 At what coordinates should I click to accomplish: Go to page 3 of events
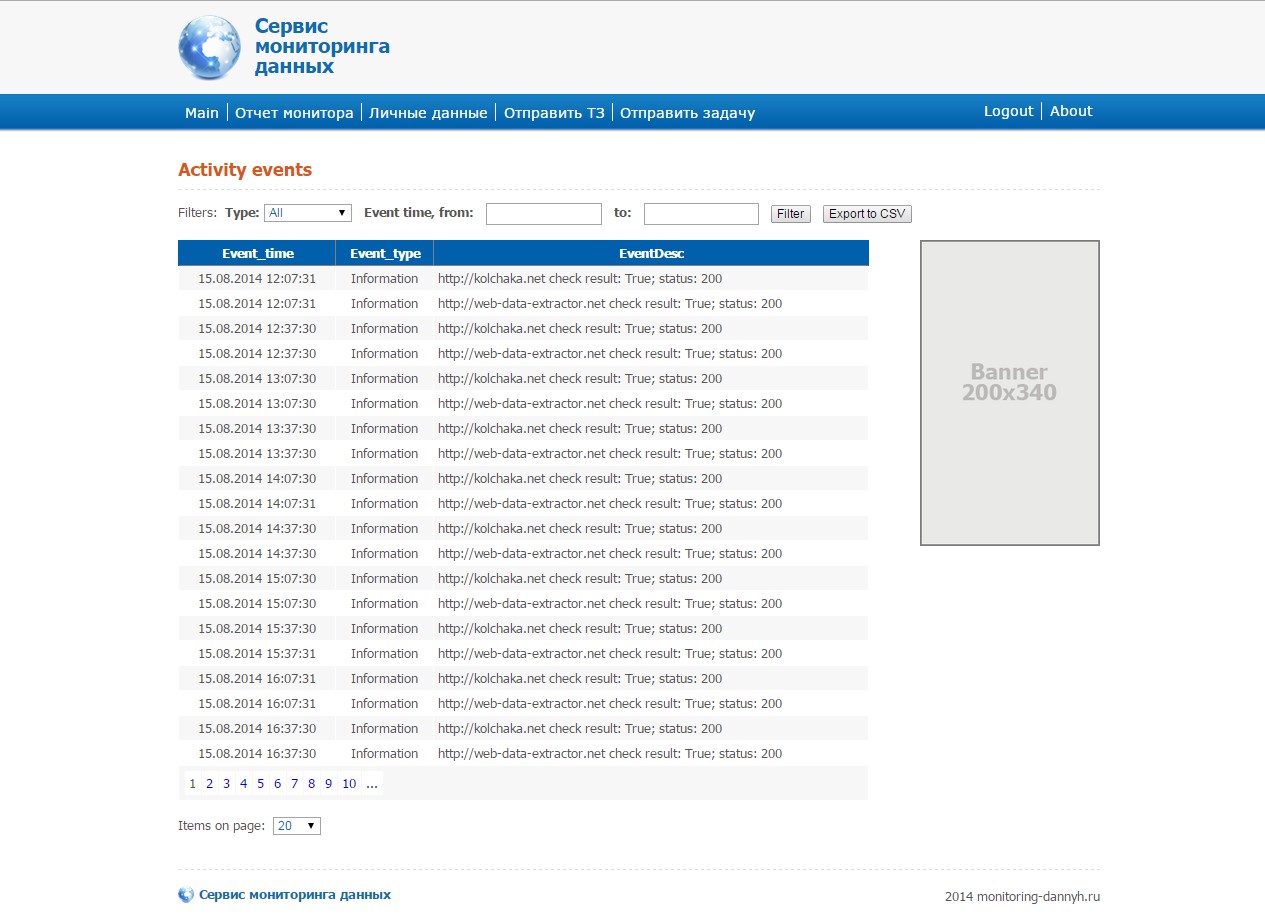227,784
